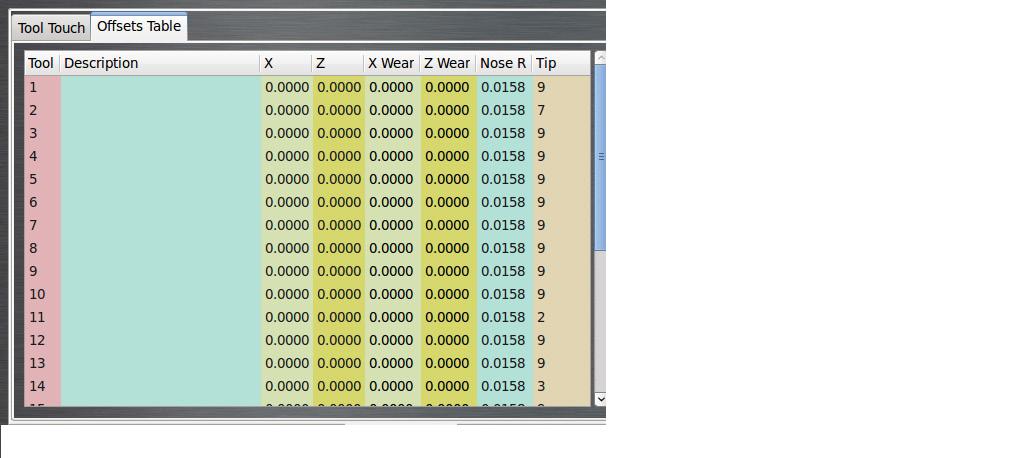This screenshot has height=458, width=1024.
Task: Click the Z offset of tool 2
Action: pyautogui.click(x=338, y=110)
